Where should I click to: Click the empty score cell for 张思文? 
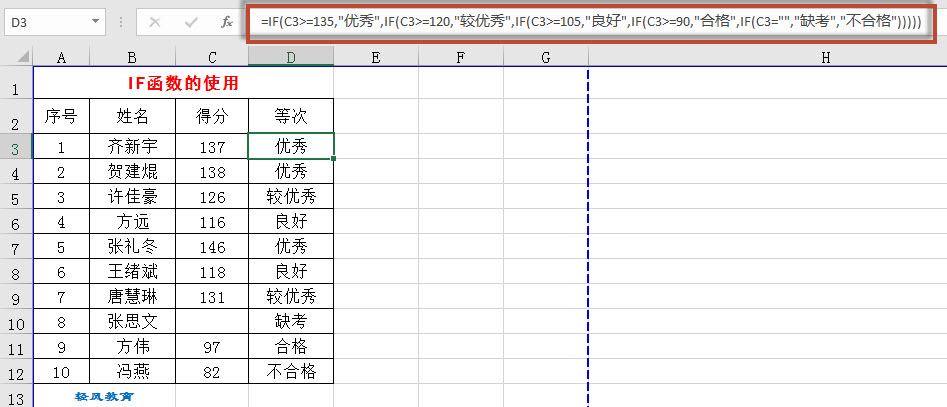coord(212,322)
